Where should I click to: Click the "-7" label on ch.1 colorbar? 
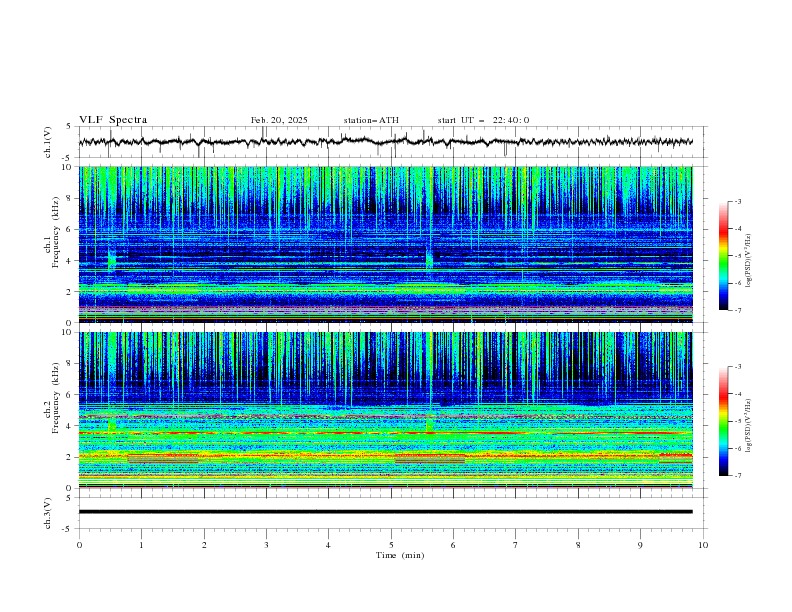738,310
